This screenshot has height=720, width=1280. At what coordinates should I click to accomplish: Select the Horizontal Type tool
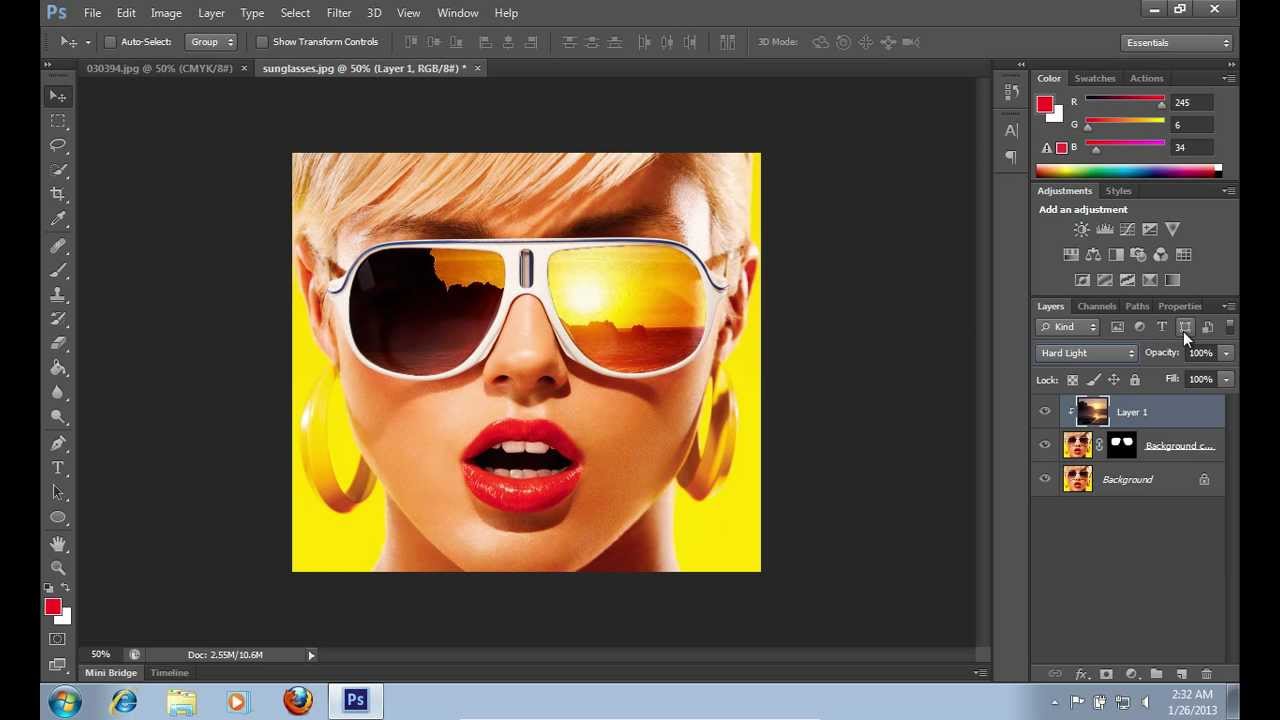coord(58,468)
